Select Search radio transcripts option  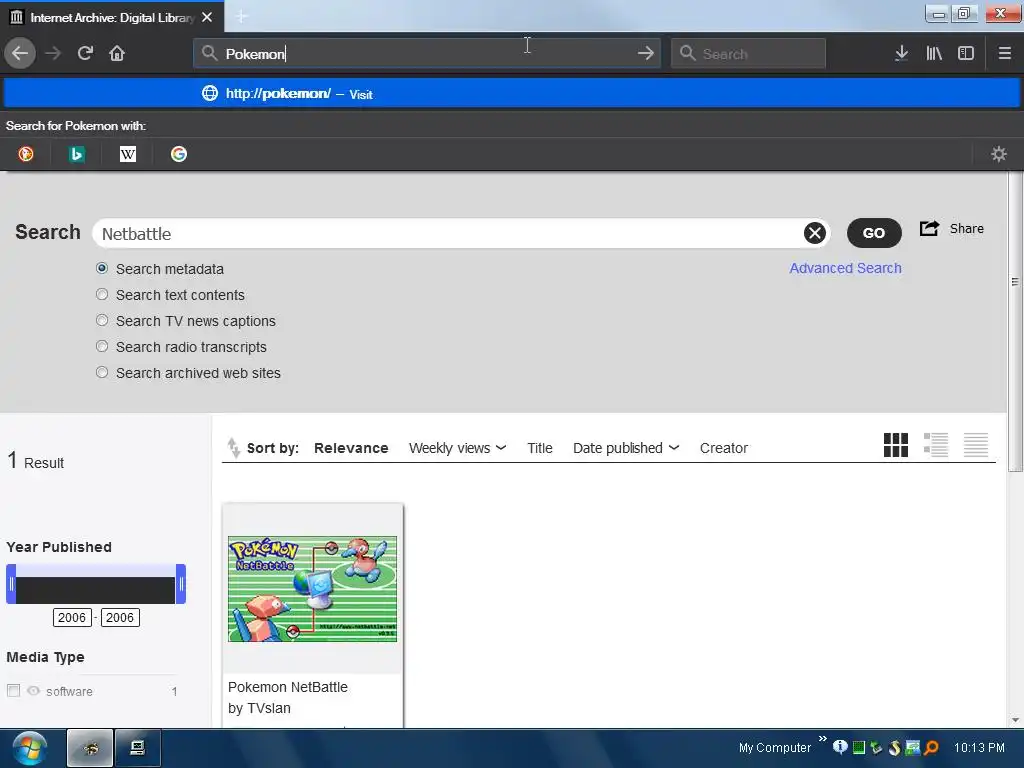(102, 346)
